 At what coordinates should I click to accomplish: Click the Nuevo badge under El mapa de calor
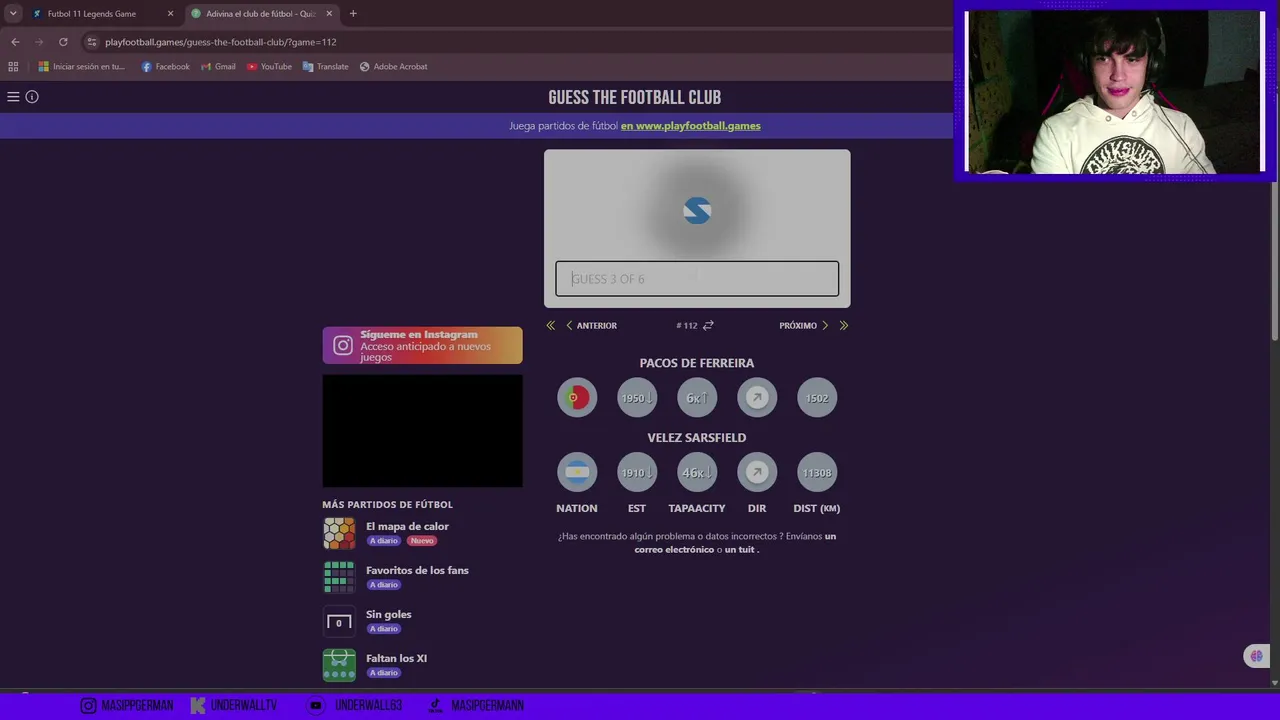tap(422, 541)
